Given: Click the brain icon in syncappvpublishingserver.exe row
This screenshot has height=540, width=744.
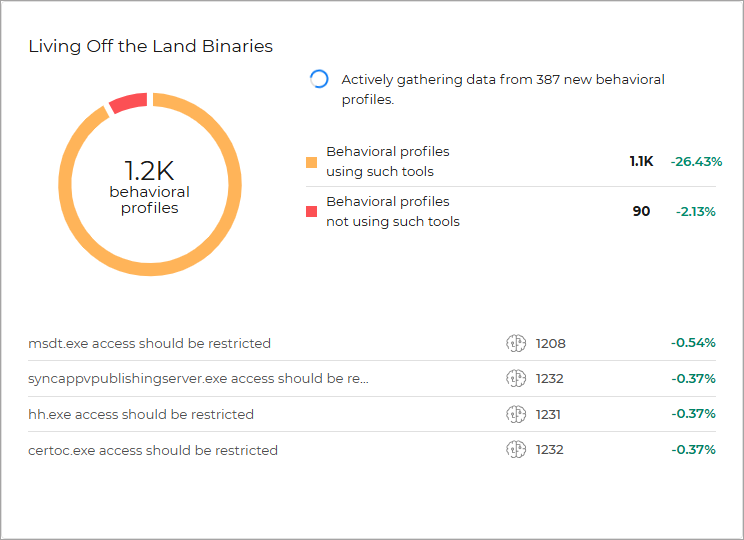Looking at the screenshot, I should 516,379.
